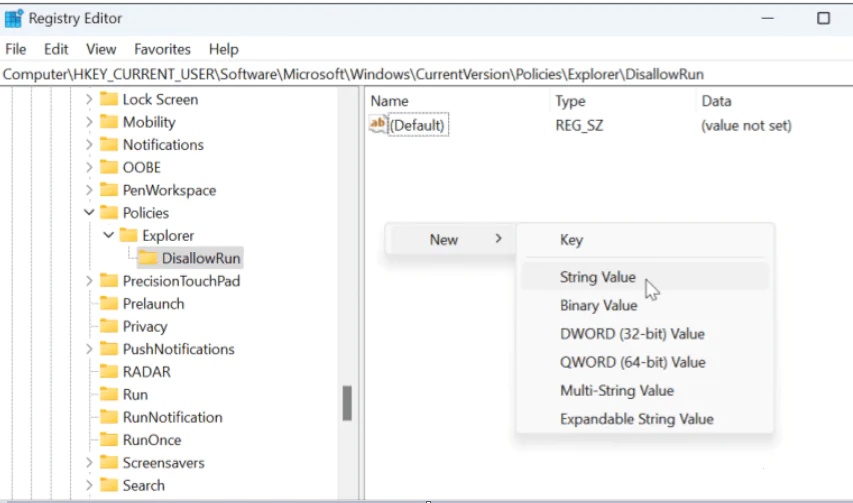Click the Lock Screen folder icon

point(109,99)
